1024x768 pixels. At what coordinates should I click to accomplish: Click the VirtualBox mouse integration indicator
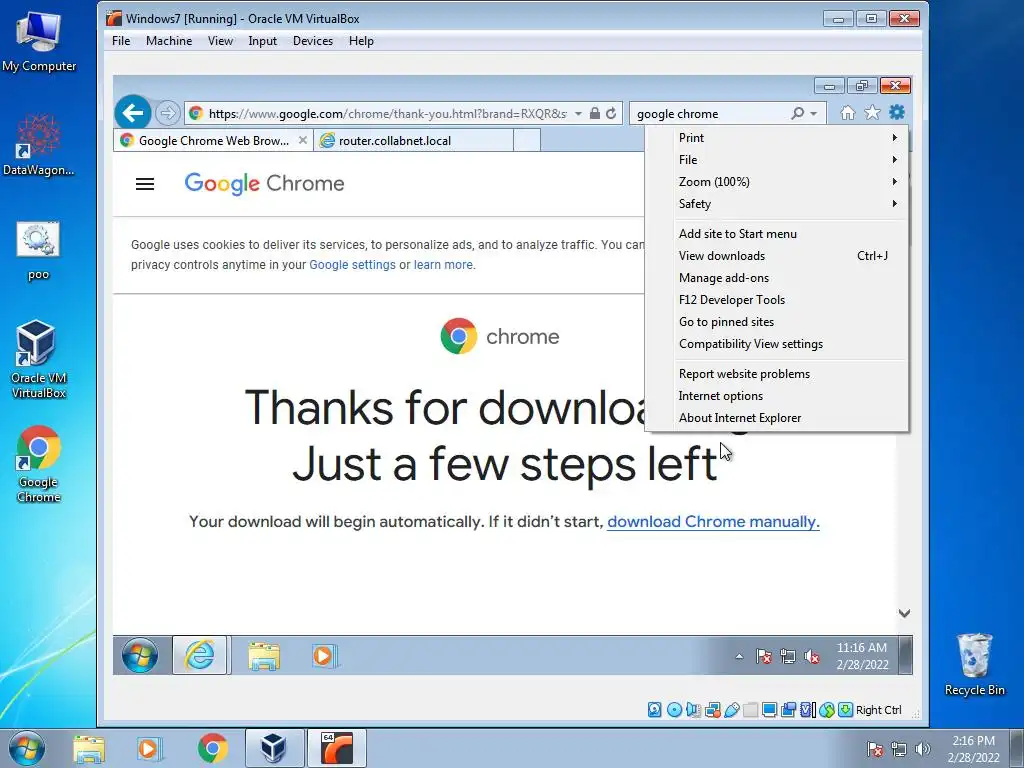pyautogui.click(x=827, y=710)
